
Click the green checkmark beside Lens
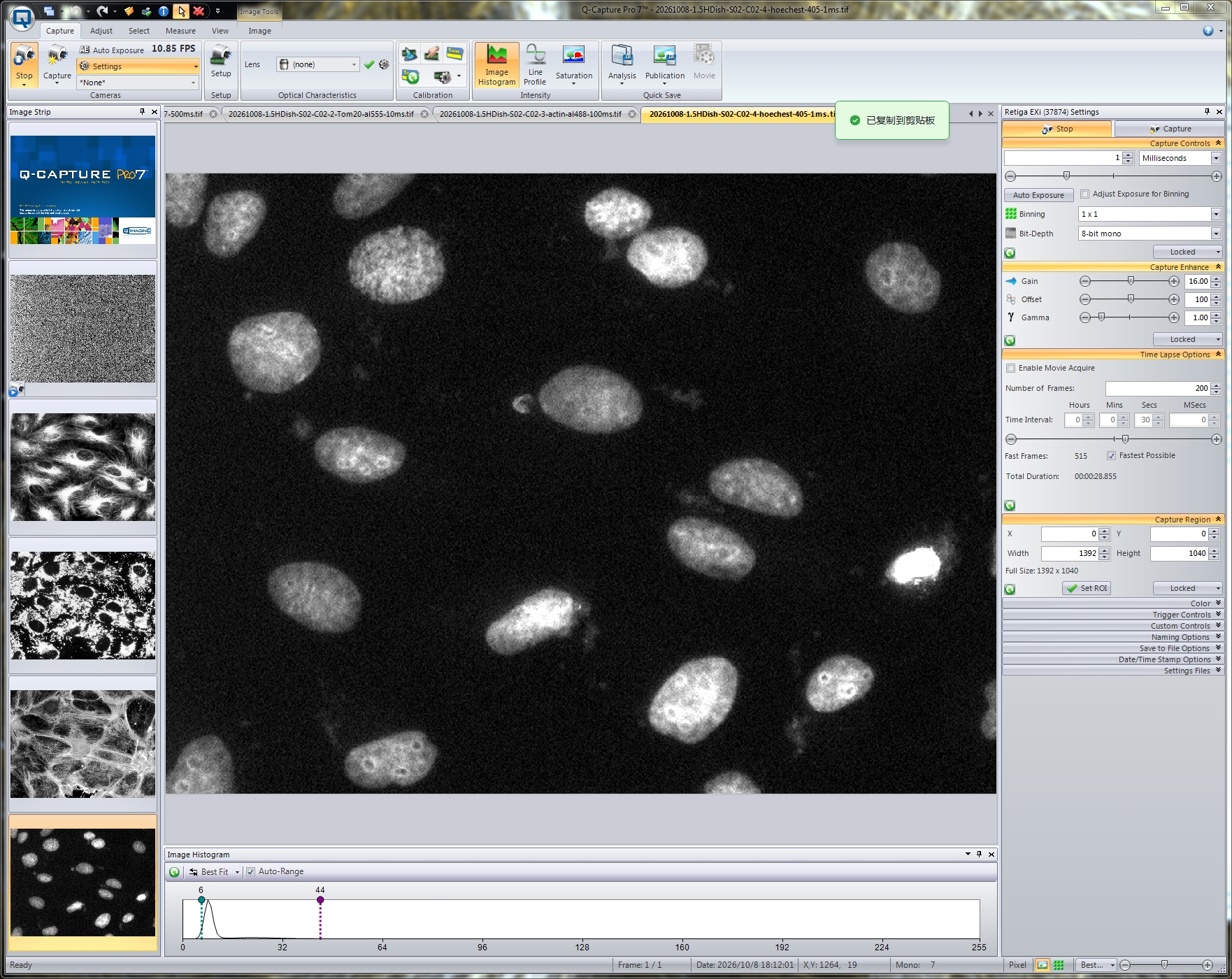coord(369,64)
